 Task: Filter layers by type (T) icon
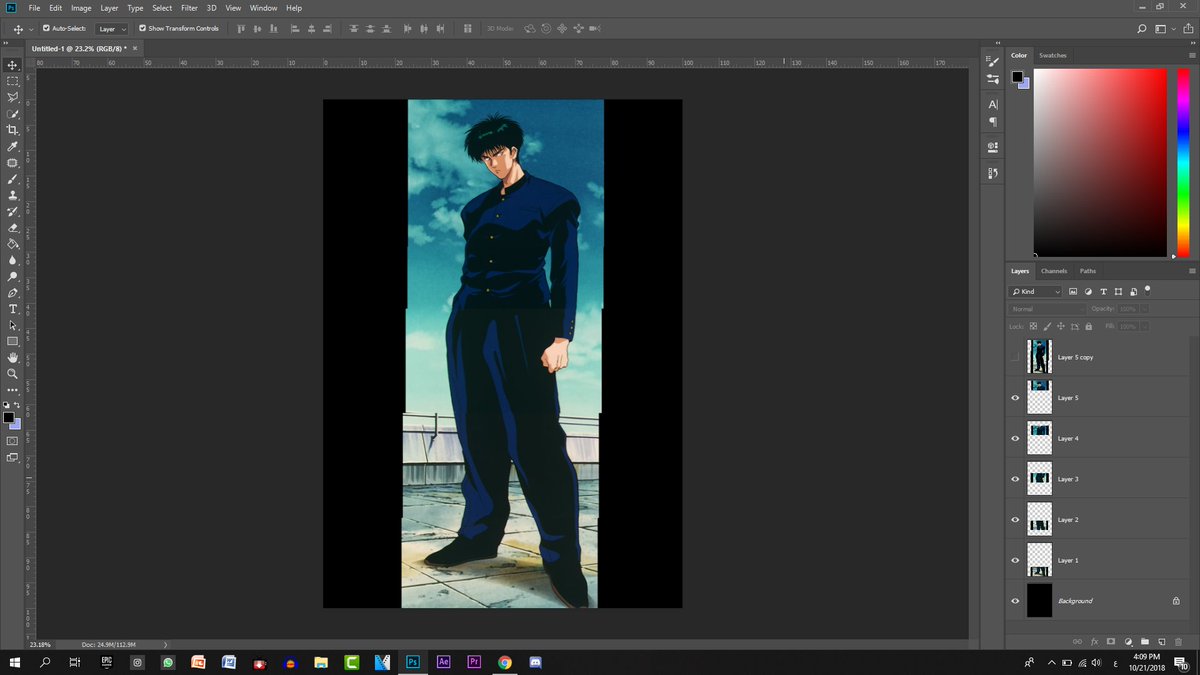1103,292
